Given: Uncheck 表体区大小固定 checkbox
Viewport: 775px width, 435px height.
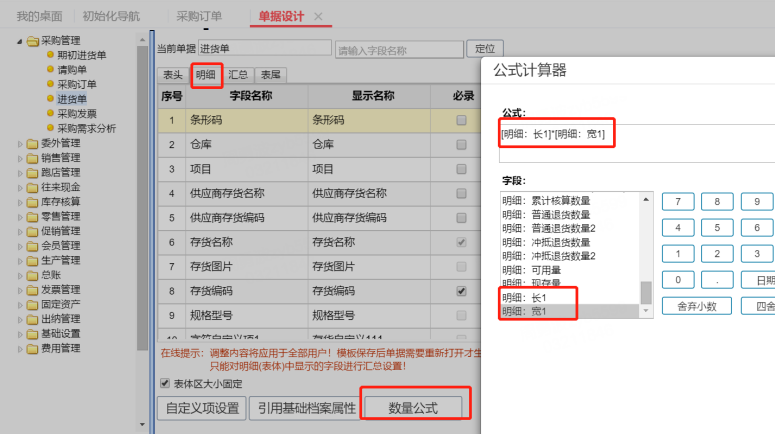Looking at the screenshot, I should coord(165,383).
